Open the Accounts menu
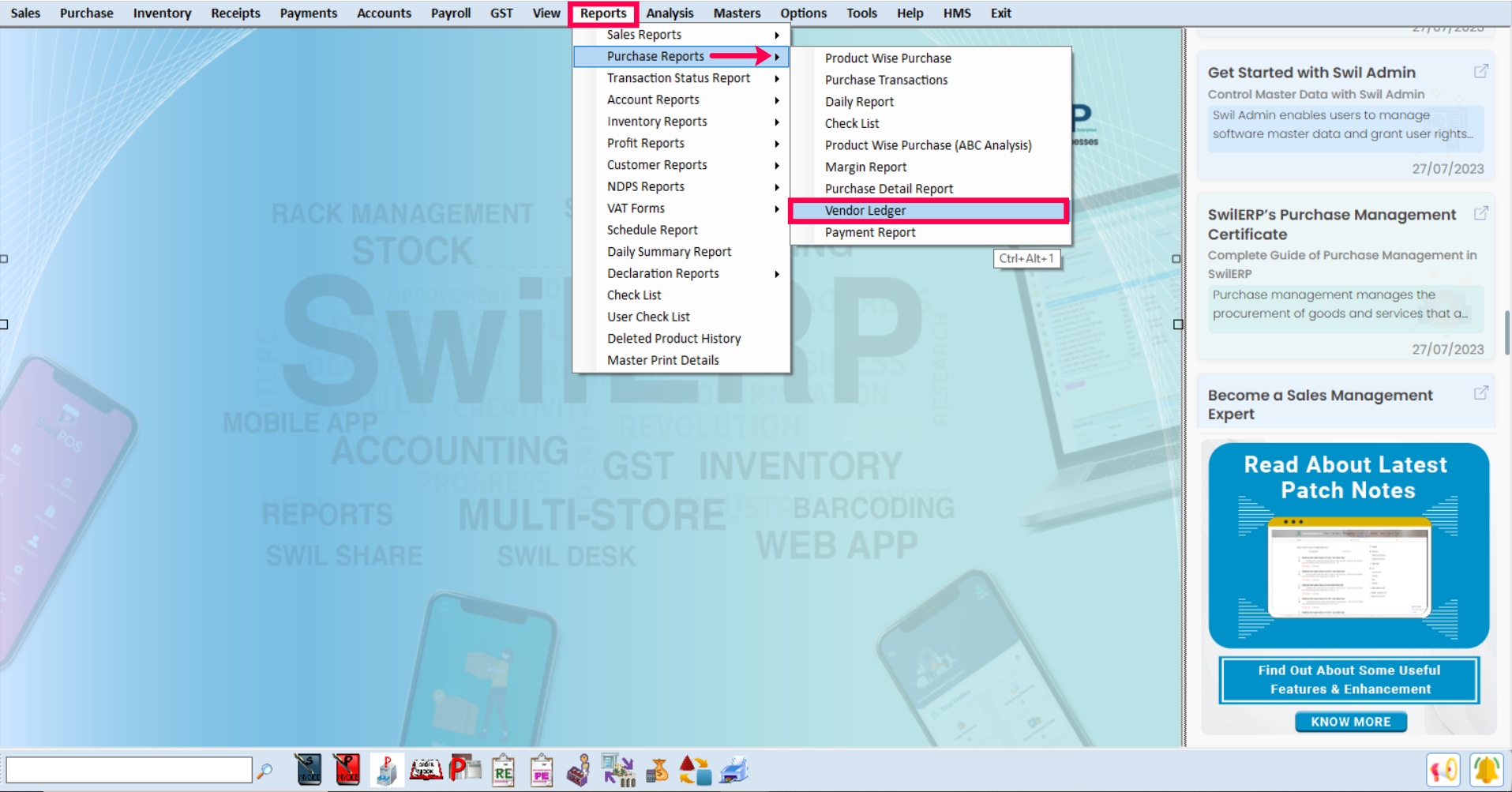Viewport: 1512px width, 792px height. [384, 13]
